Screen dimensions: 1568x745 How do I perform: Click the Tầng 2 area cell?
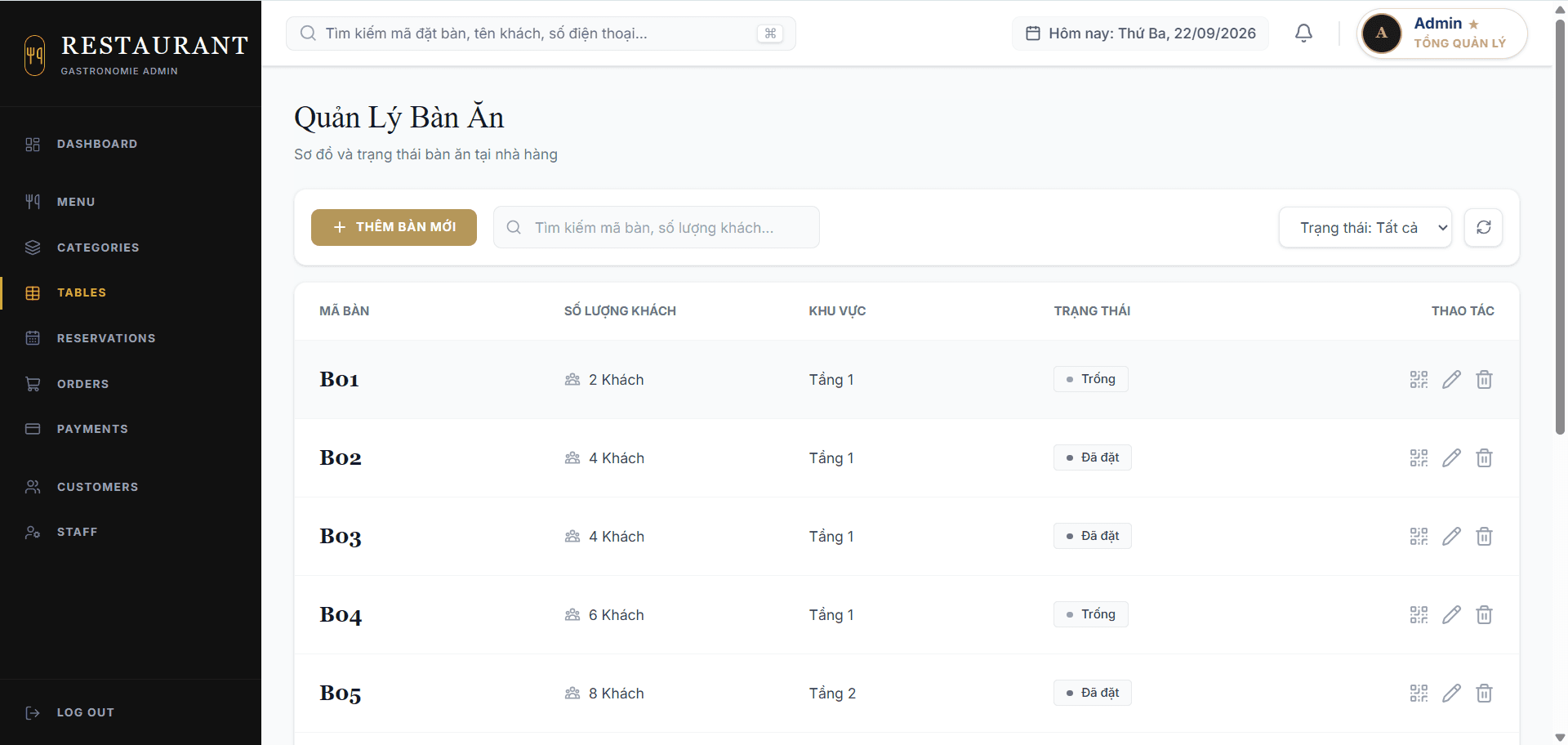pyautogui.click(x=832, y=694)
